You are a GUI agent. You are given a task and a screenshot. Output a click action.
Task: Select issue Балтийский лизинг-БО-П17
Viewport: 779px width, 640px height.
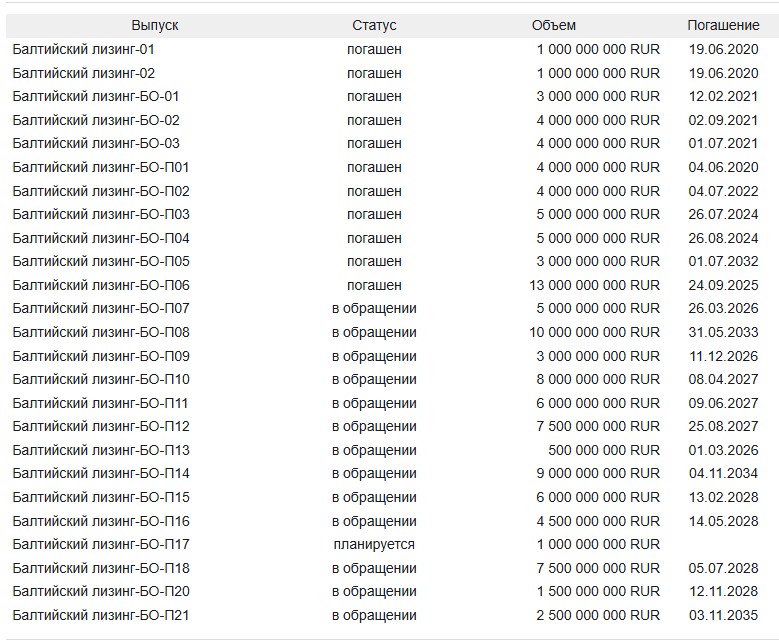tap(101, 544)
